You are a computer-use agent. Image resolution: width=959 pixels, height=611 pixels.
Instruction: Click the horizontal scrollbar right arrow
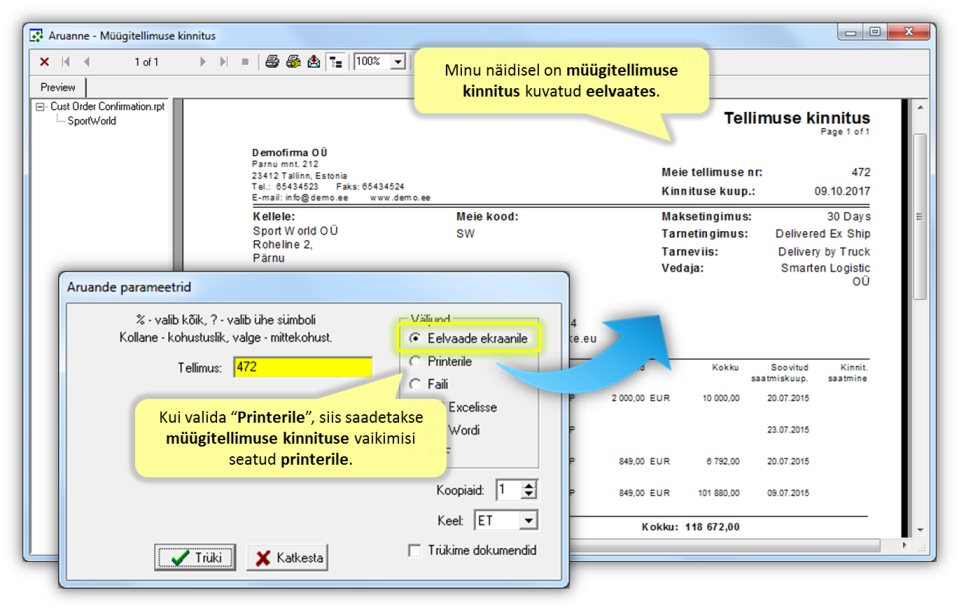[x=904, y=545]
